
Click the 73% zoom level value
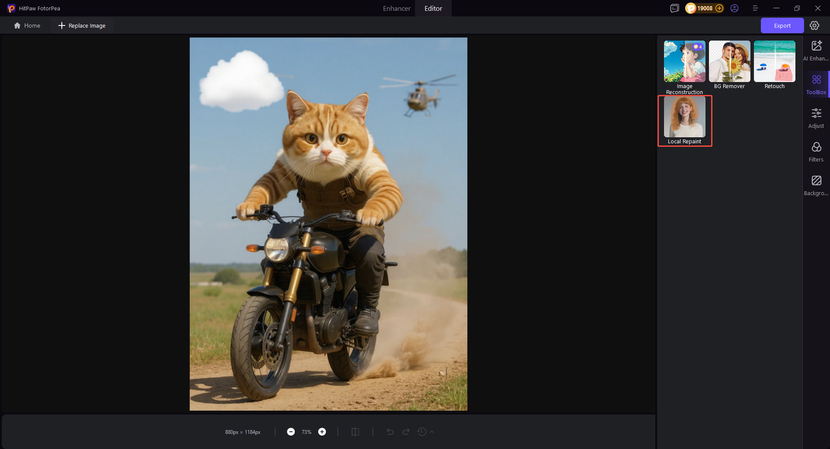[306, 432]
